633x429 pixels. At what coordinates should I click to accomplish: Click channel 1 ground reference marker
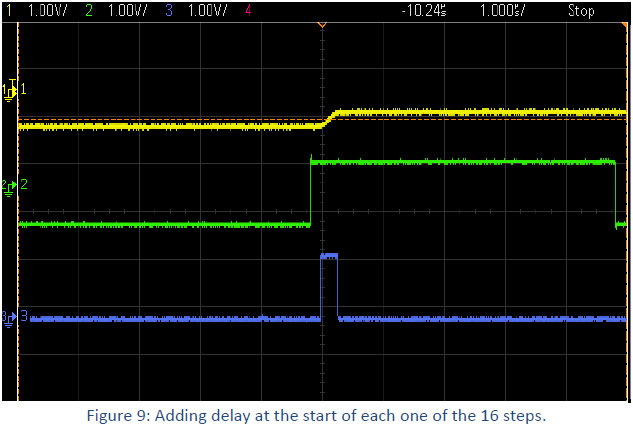pos(11,90)
